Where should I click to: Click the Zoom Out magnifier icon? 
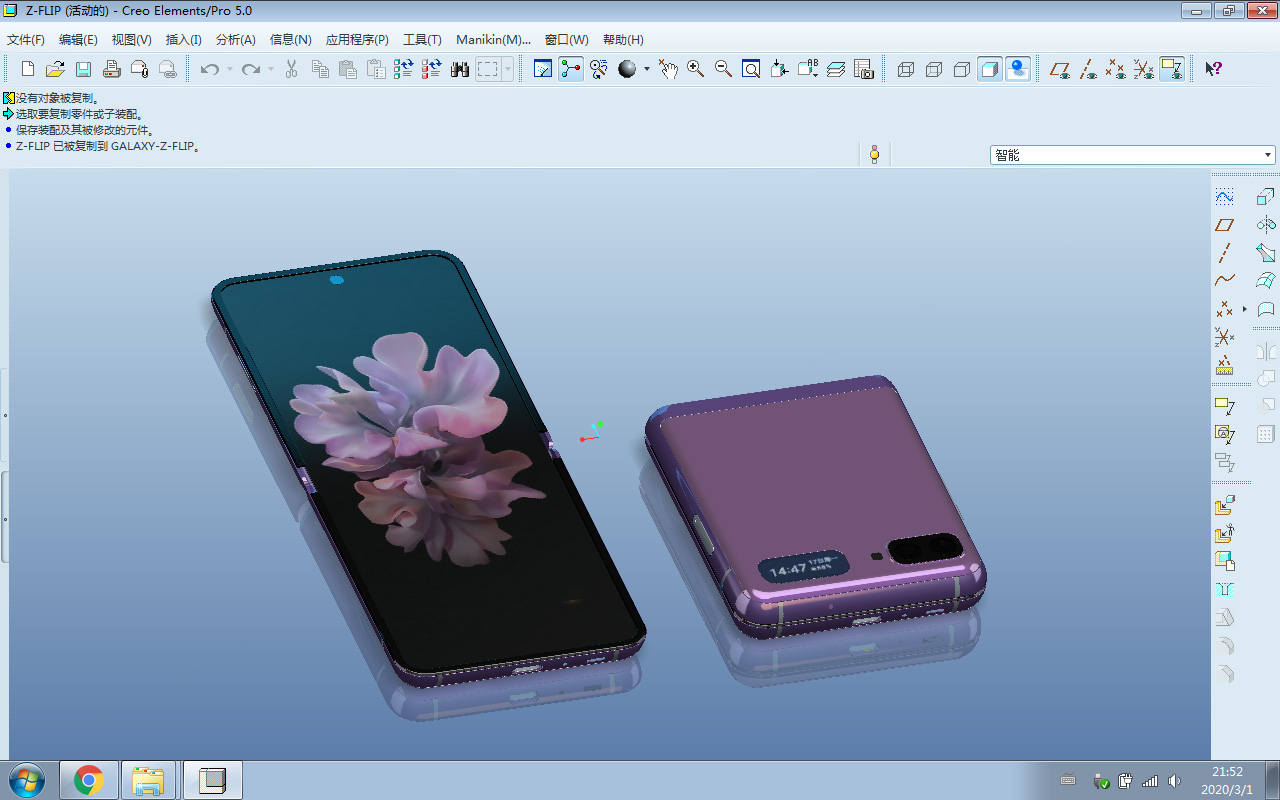coord(724,69)
